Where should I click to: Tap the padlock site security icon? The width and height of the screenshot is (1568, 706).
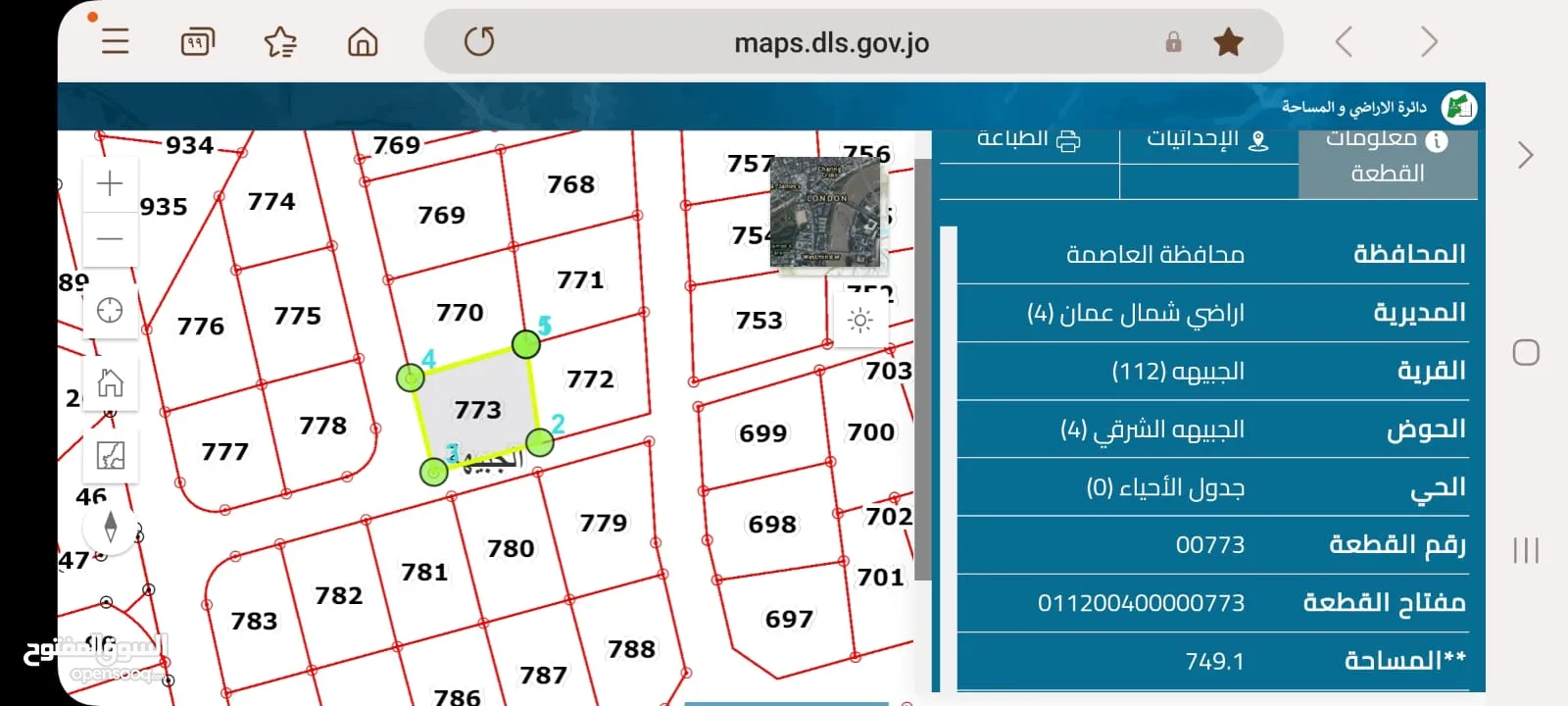[x=1173, y=42]
